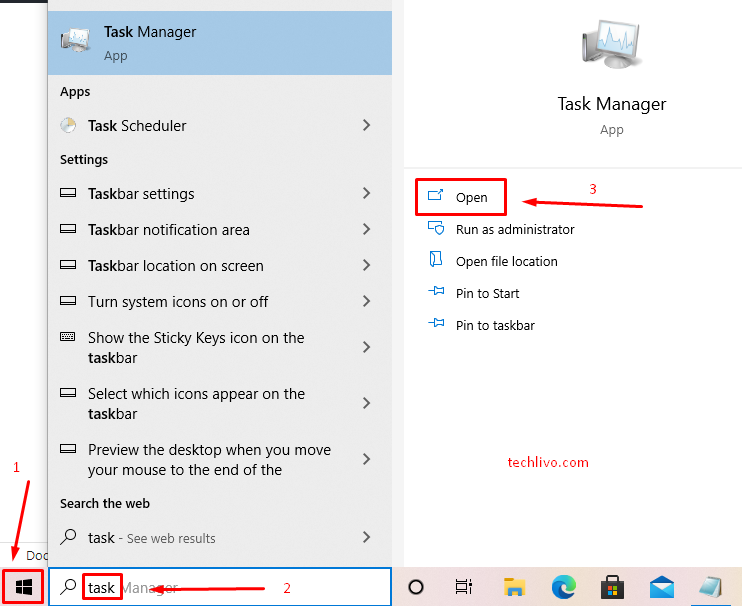Image resolution: width=742 pixels, height=606 pixels.
Task: Click the Sticky Keys keyboard icon
Action: click(x=68, y=336)
